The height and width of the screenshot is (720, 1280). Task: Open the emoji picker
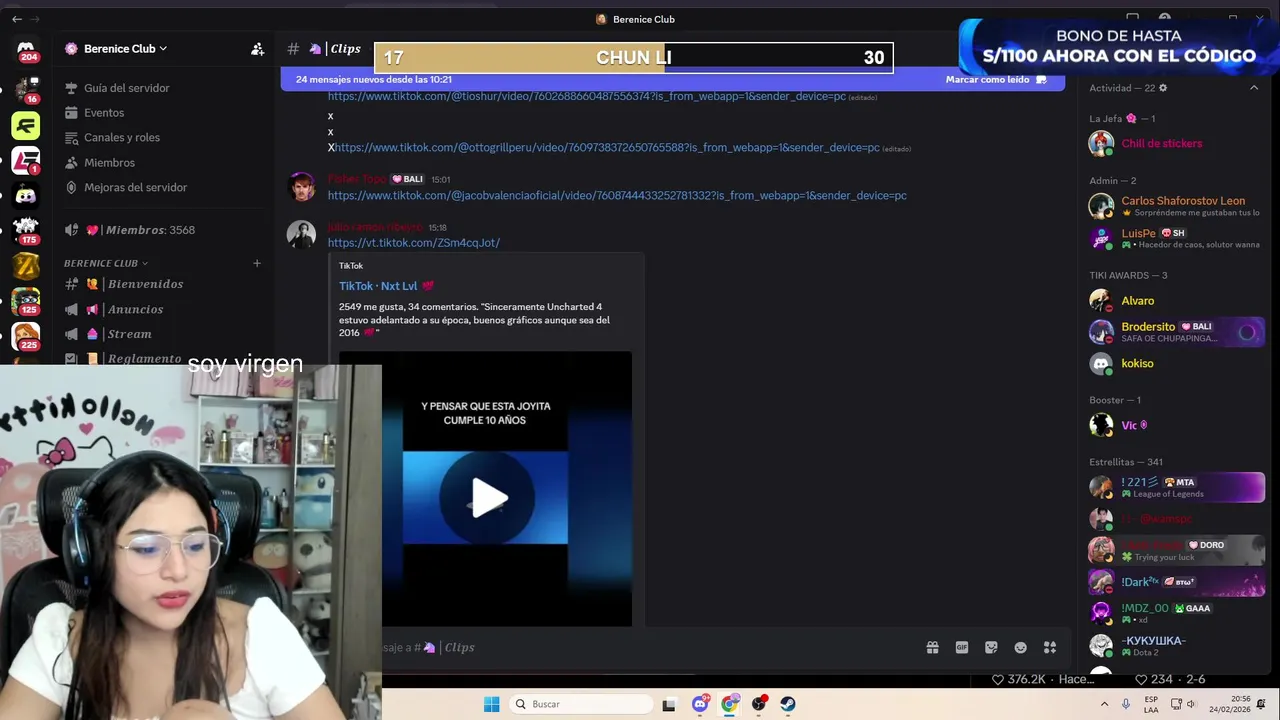(x=1020, y=648)
